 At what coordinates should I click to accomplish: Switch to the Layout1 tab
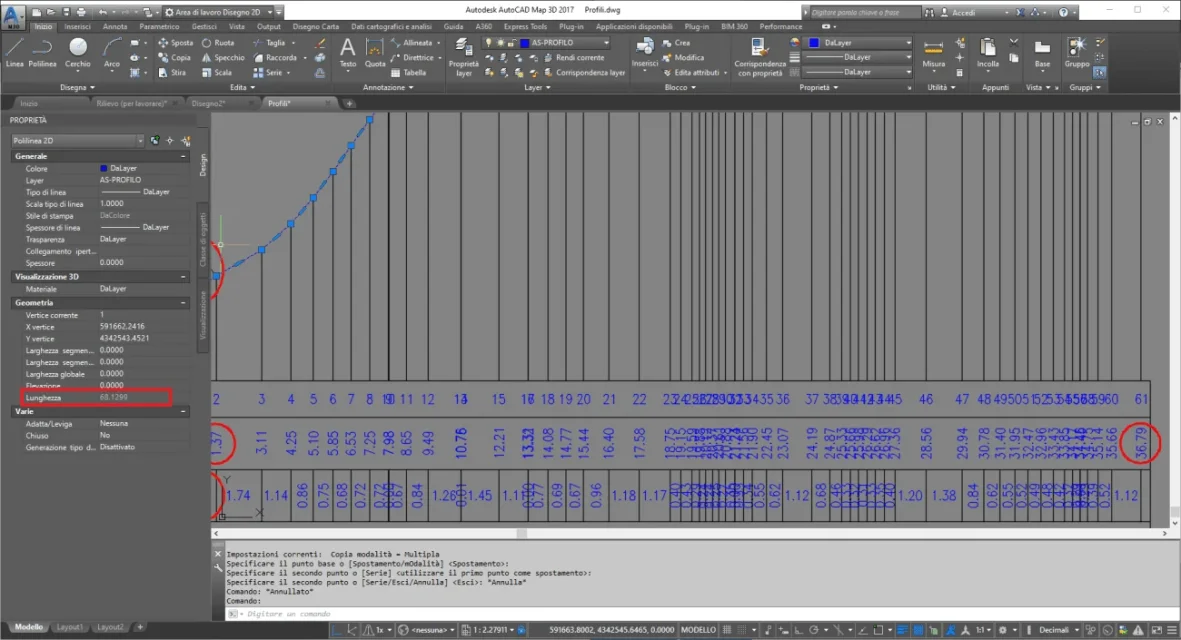[x=69, y=627]
